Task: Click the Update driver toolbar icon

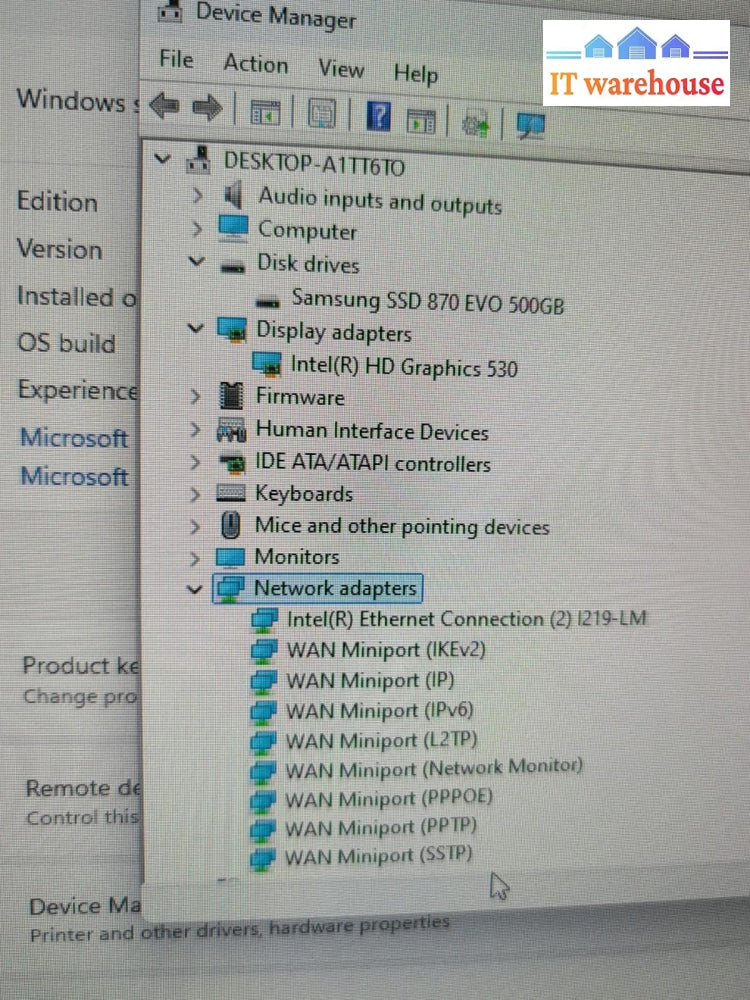Action: pyautogui.click(x=475, y=122)
